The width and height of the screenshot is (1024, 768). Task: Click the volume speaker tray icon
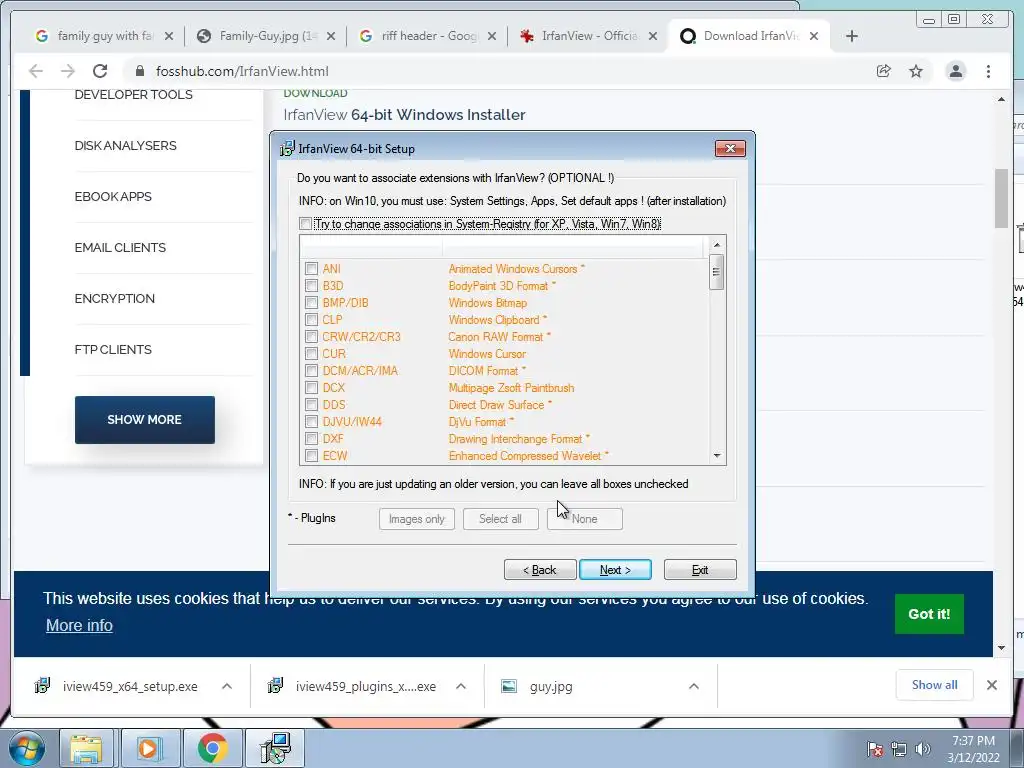pyautogui.click(x=923, y=749)
